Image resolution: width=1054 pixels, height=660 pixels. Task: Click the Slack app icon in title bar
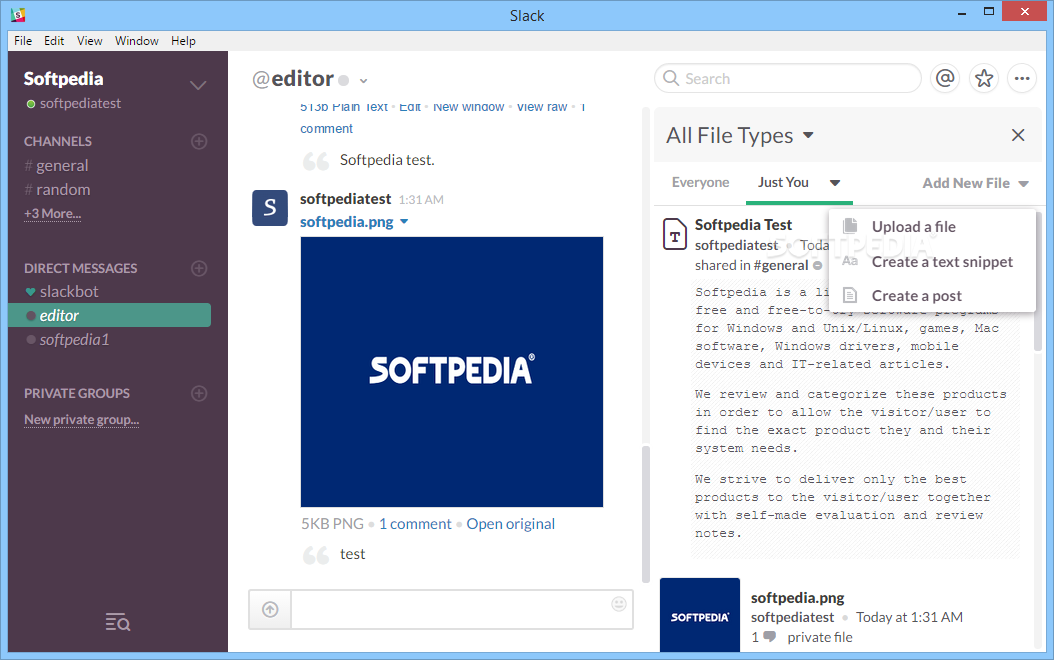18,14
